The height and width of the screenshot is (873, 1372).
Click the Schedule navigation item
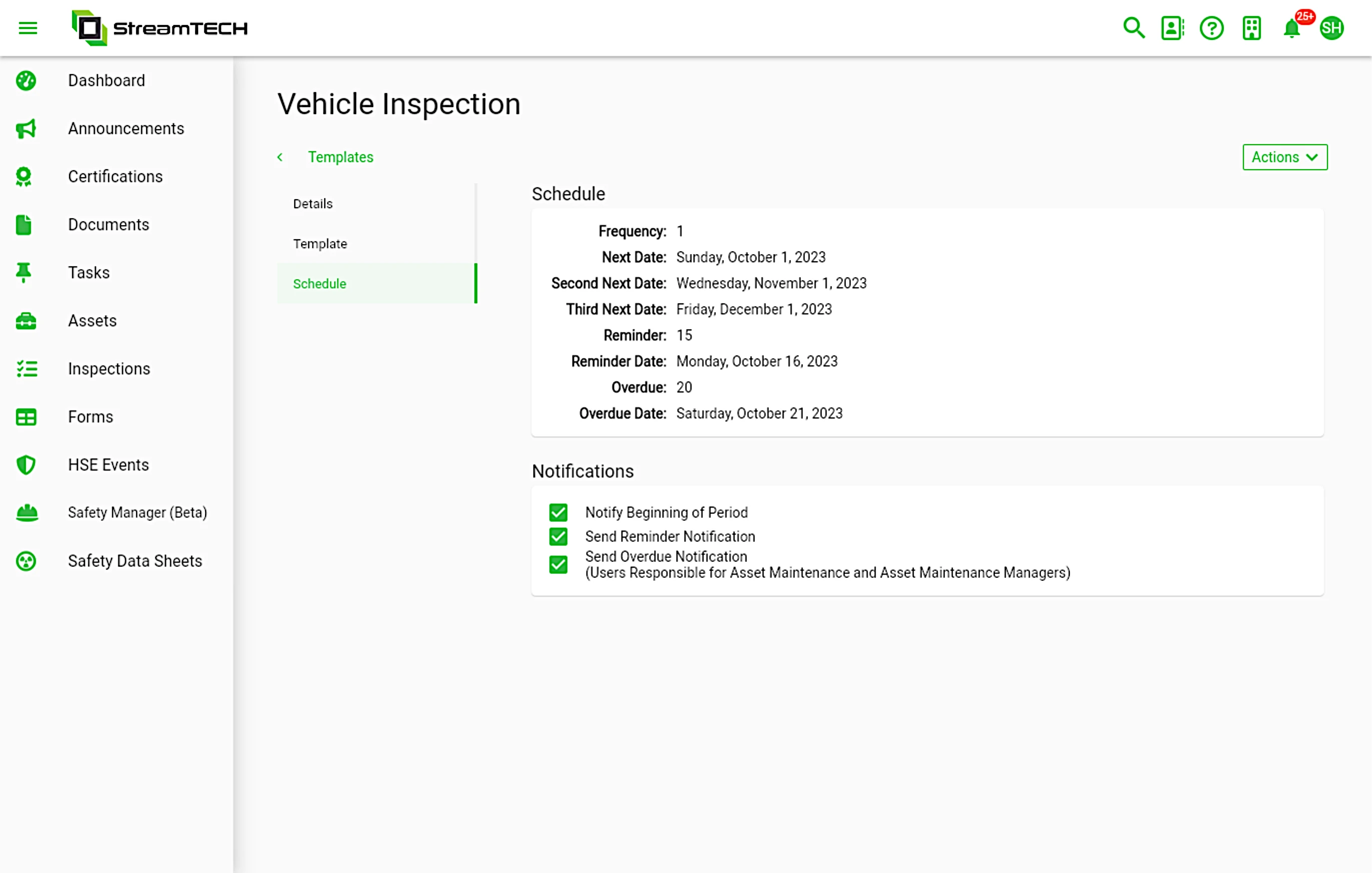coord(319,284)
